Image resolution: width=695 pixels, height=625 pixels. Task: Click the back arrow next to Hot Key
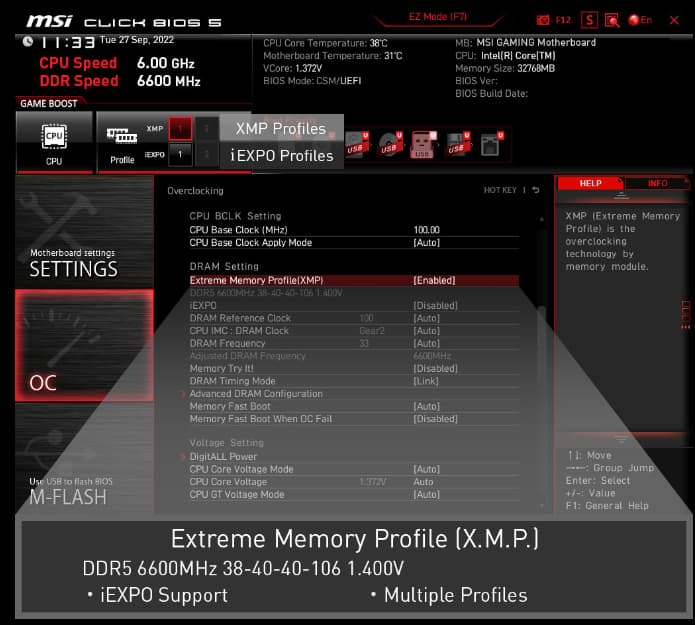click(x=535, y=190)
